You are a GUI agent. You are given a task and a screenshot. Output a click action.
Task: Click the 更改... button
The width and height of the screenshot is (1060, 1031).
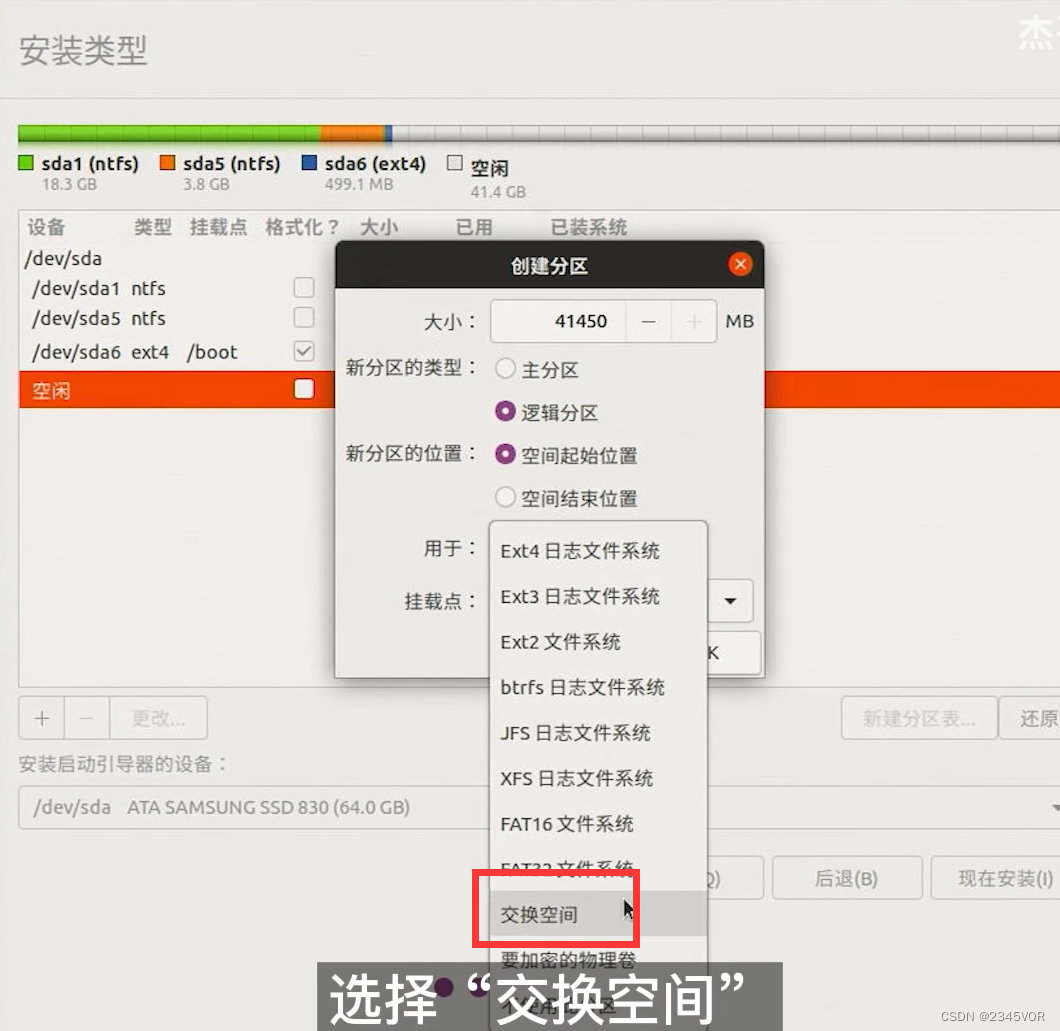158,718
